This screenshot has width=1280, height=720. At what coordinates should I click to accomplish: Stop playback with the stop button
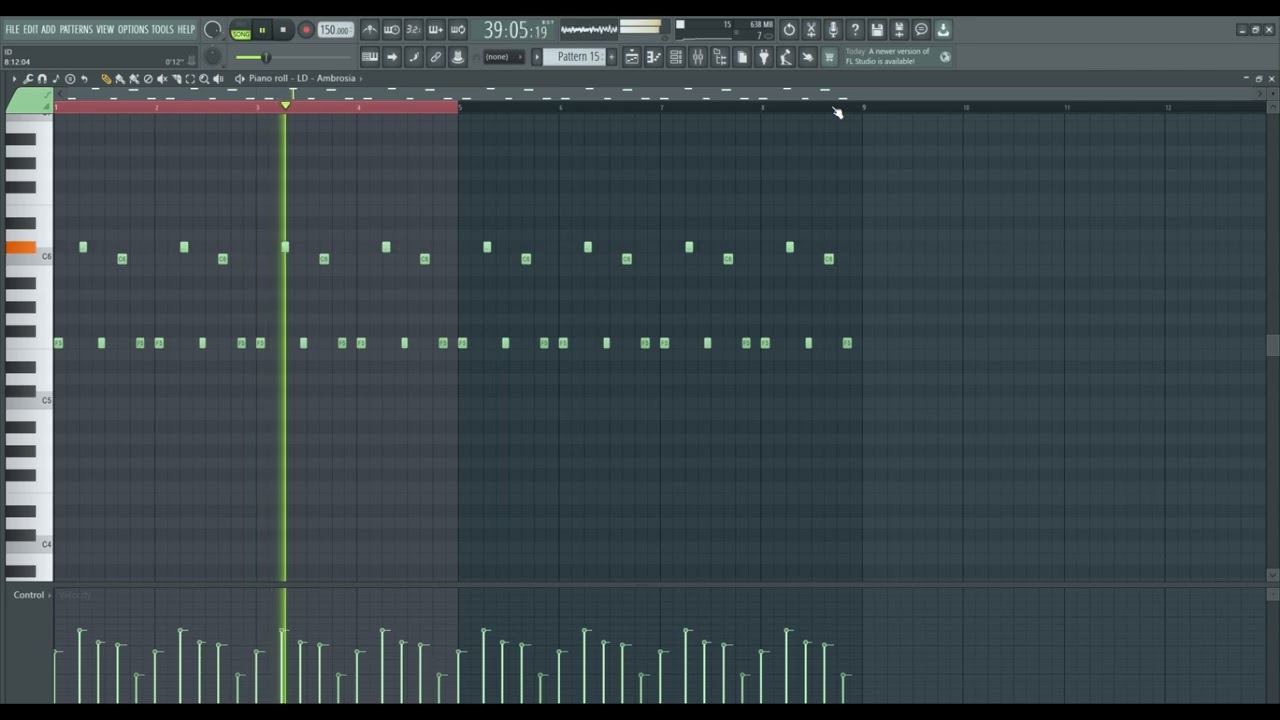[283, 30]
